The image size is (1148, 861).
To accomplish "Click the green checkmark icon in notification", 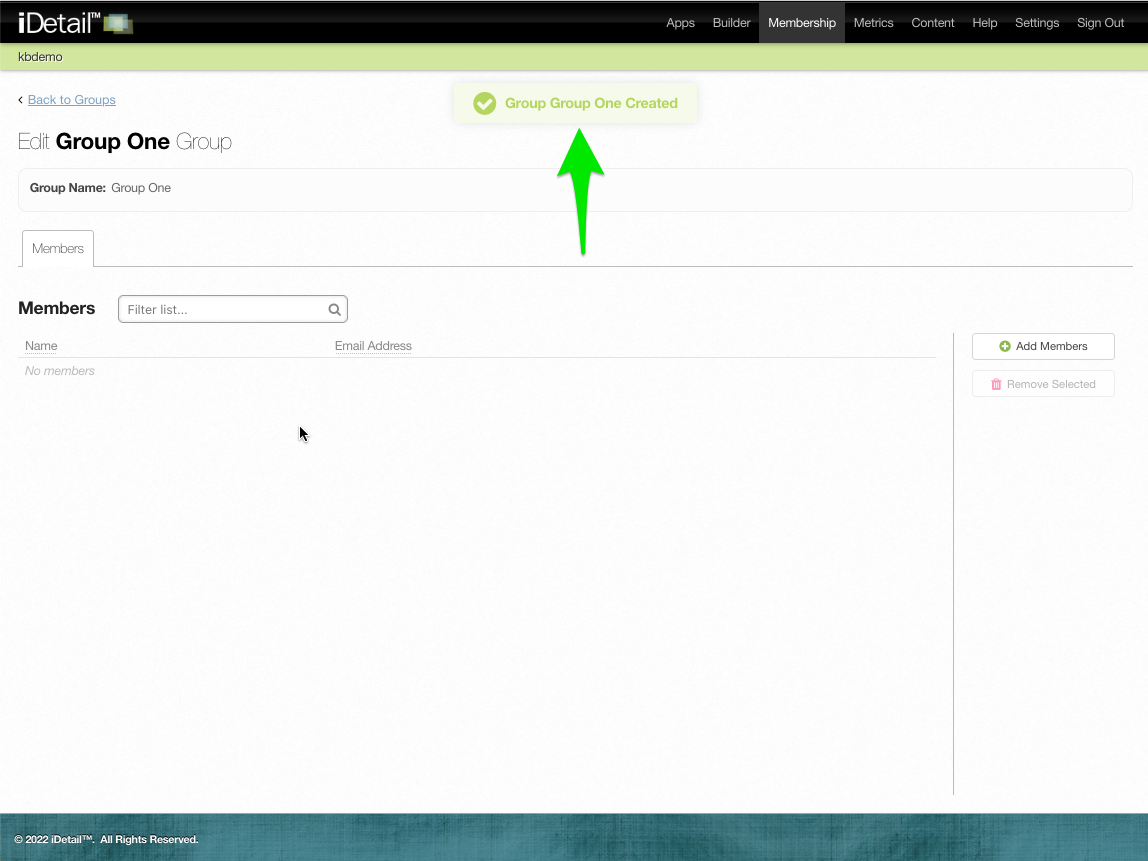I will 485,103.
